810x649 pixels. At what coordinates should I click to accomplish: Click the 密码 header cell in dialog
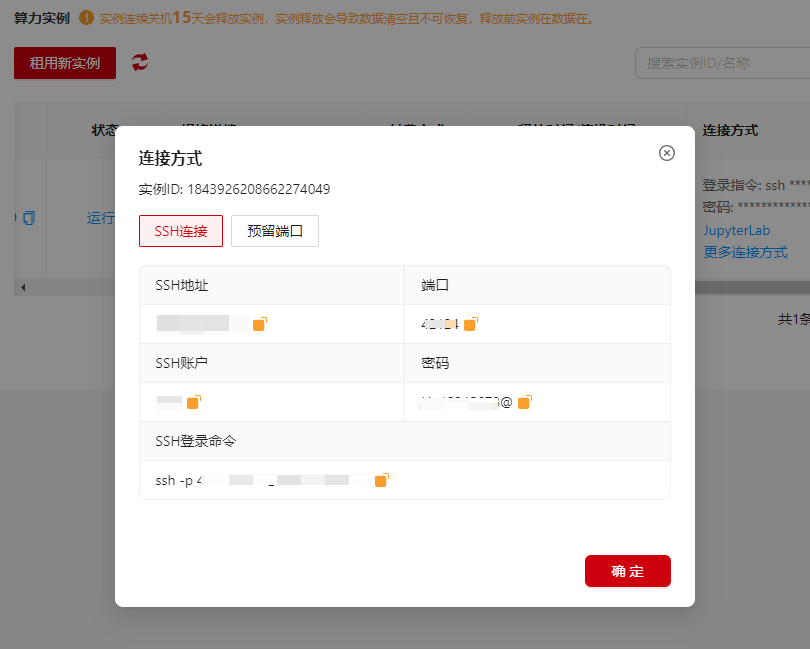click(x=537, y=363)
